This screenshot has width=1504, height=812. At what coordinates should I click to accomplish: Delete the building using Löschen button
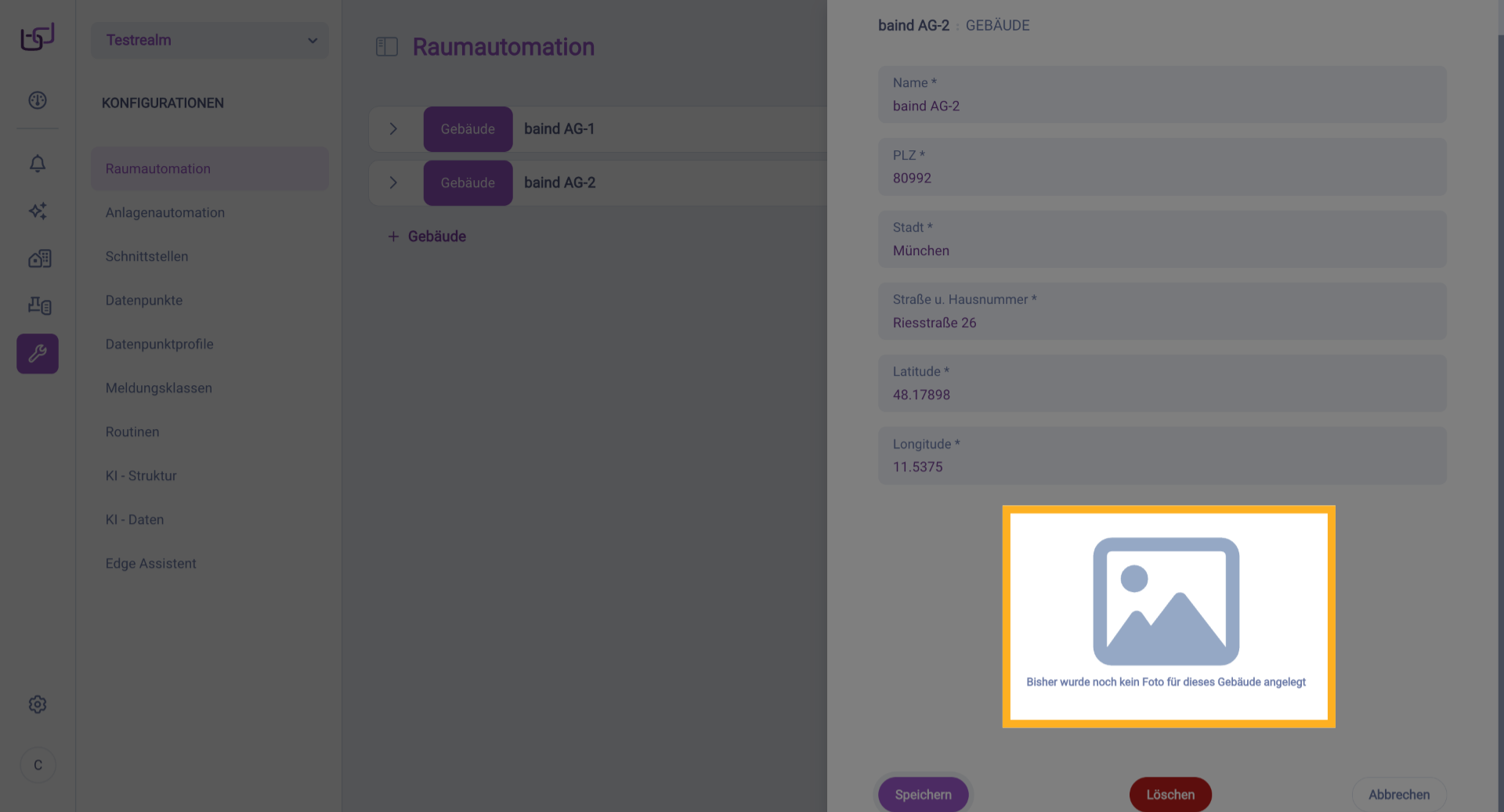1170,794
